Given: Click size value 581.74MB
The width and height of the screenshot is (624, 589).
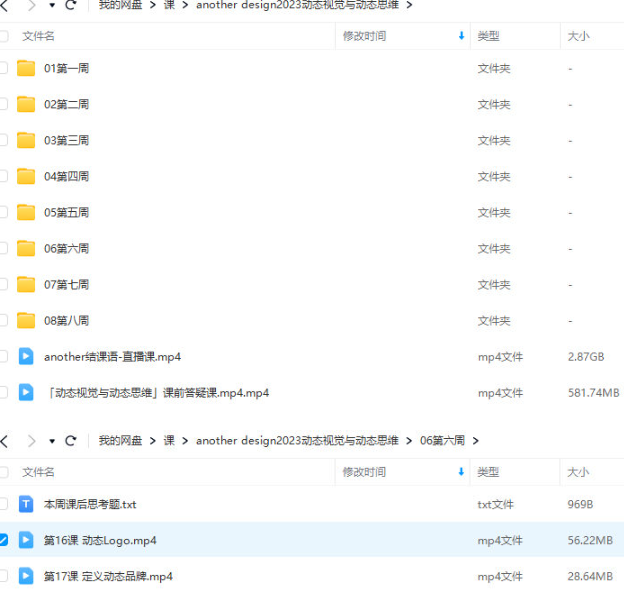Looking at the screenshot, I should pyautogui.click(x=593, y=393).
